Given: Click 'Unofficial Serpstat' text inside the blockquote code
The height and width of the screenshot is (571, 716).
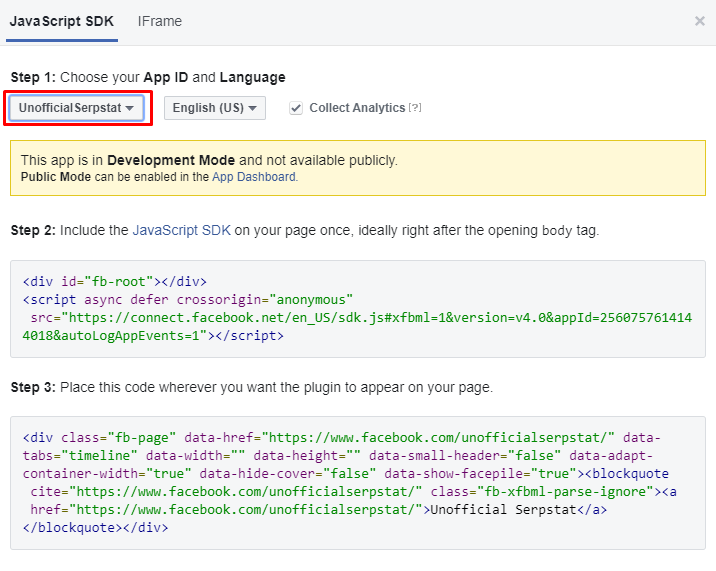Looking at the screenshot, I should click(504, 509).
